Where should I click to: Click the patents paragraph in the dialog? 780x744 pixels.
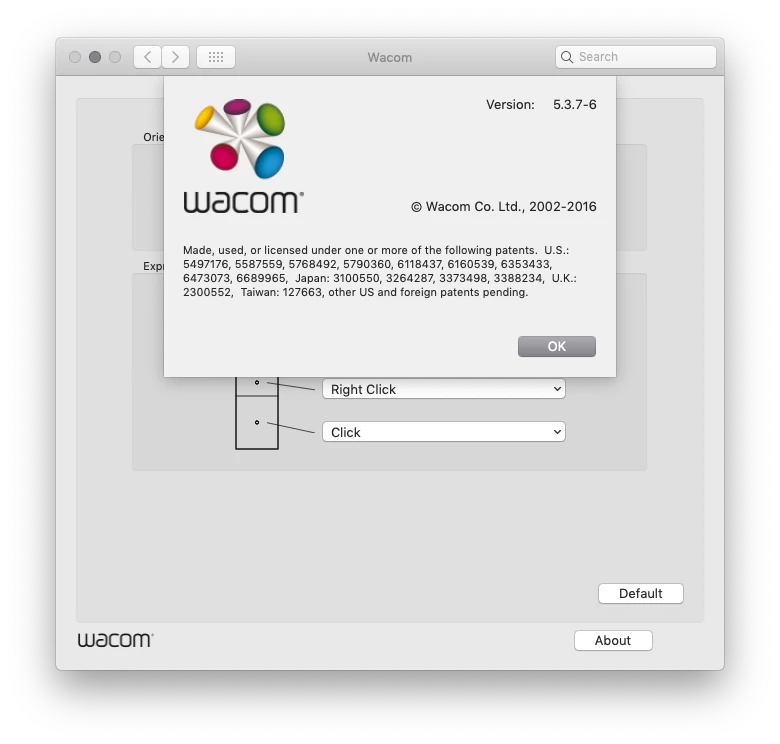[x=380, y=271]
